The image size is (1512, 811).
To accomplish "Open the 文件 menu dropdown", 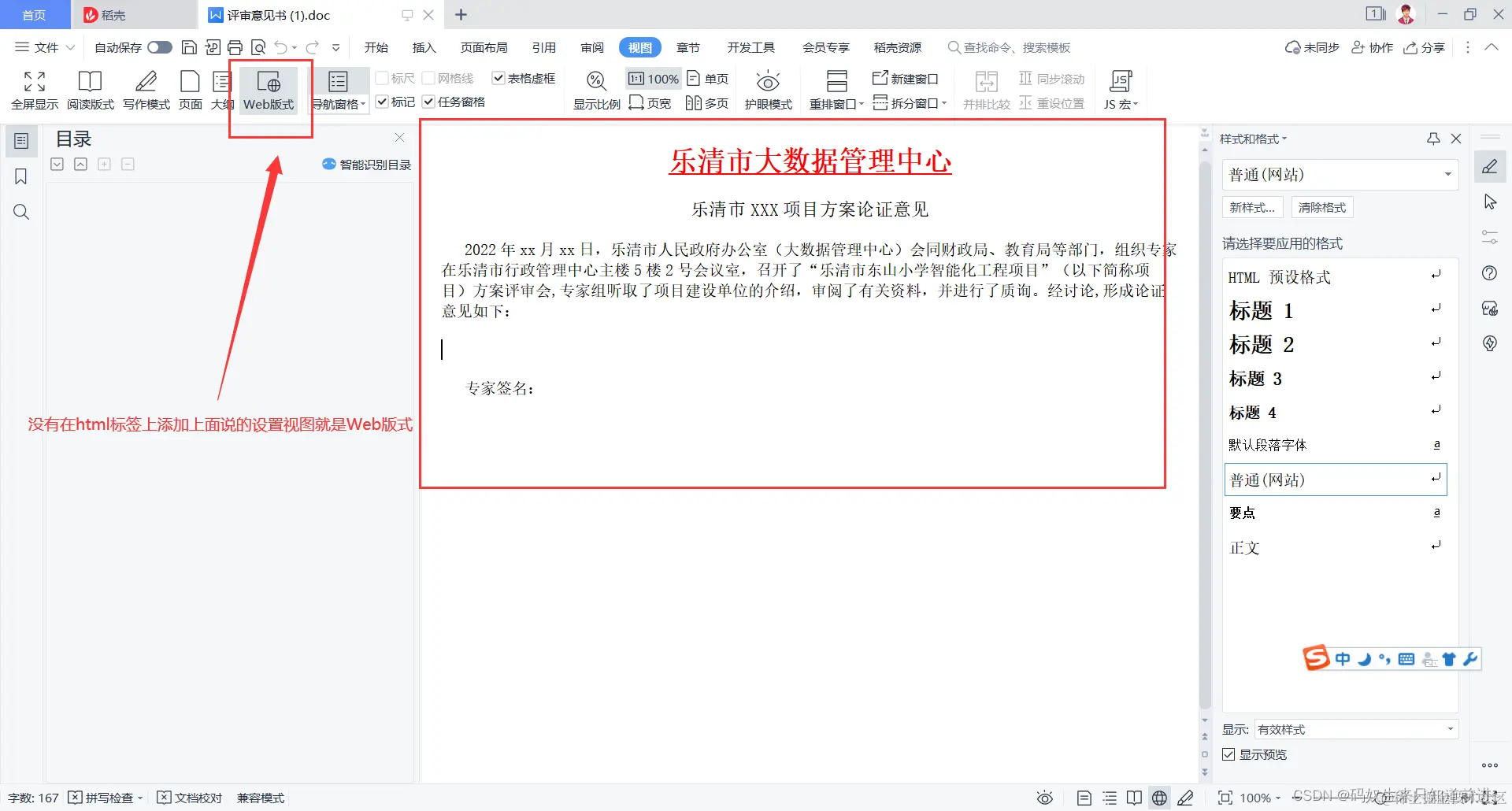I will (x=45, y=47).
